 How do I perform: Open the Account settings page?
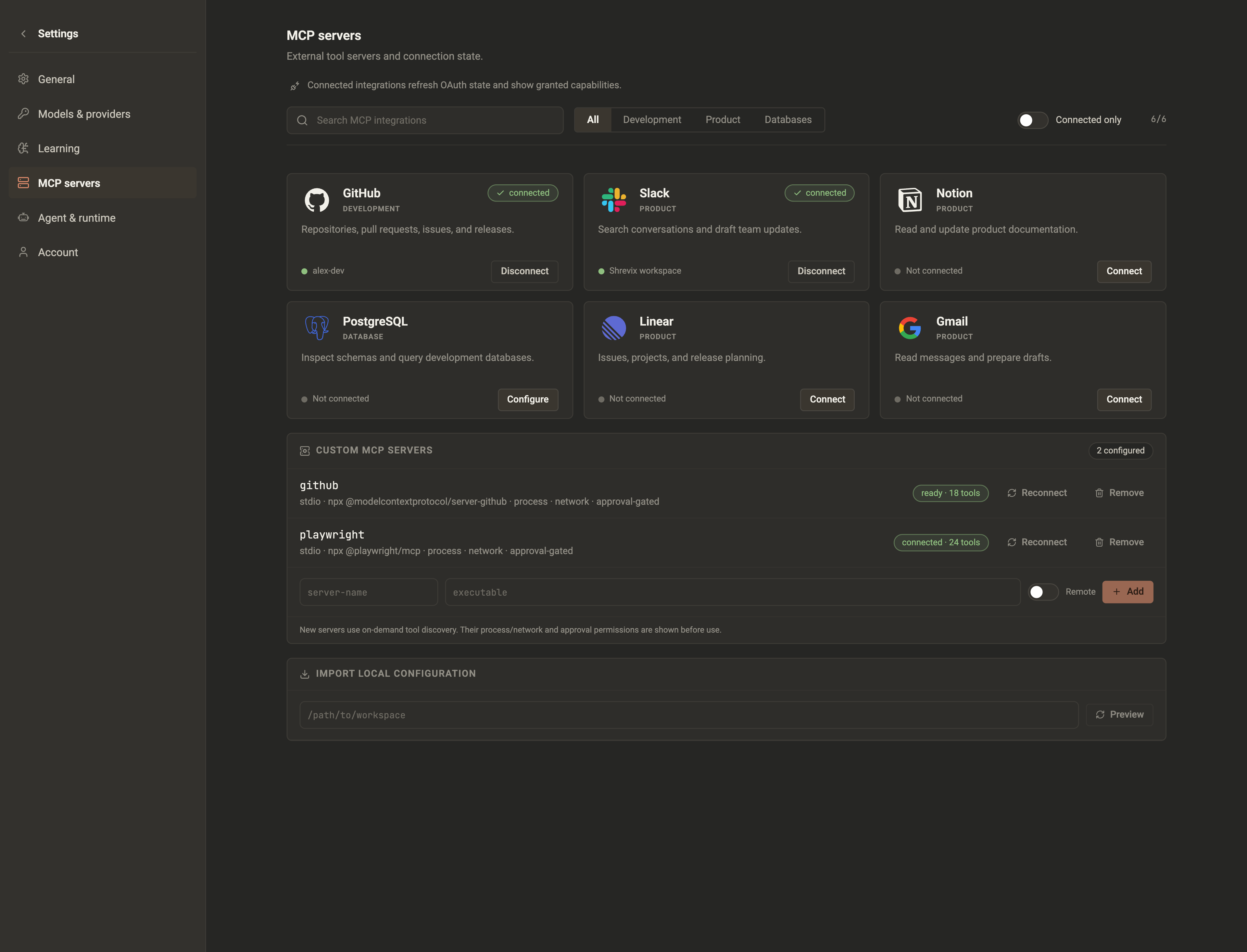click(103, 252)
